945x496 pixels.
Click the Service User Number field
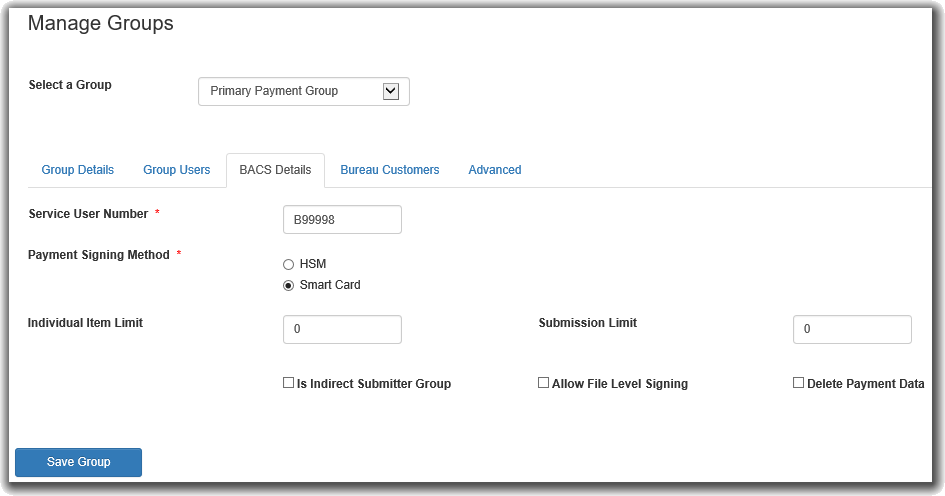tap(342, 219)
